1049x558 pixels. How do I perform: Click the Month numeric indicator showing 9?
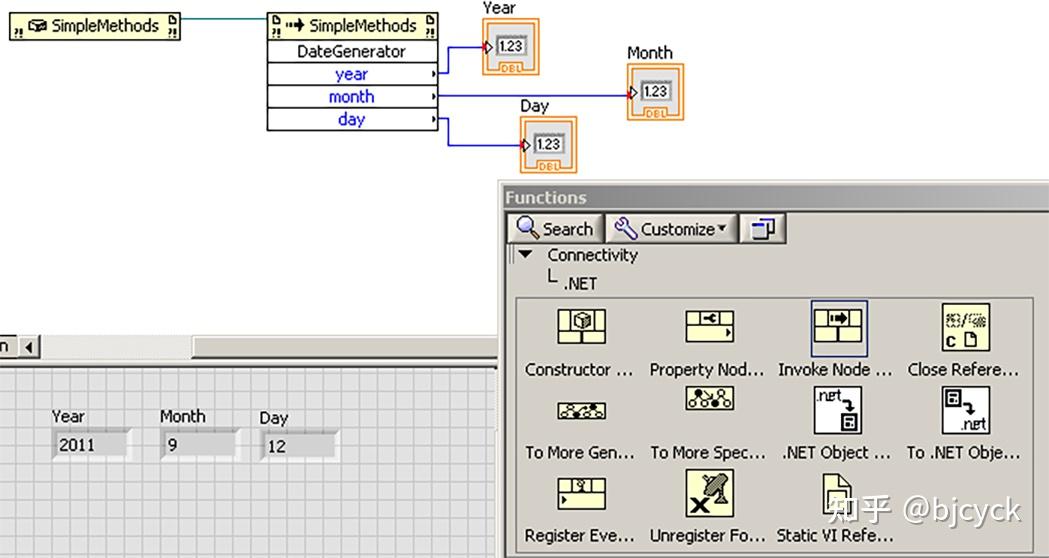tap(199, 445)
